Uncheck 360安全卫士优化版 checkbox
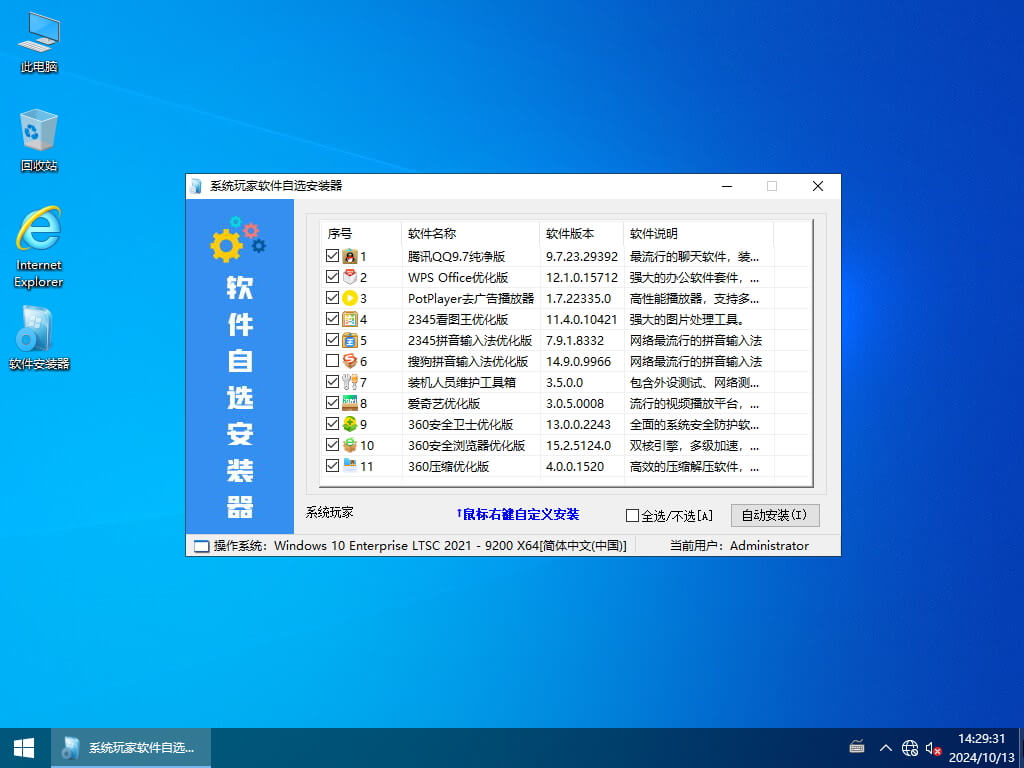The width and height of the screenshot is (1024, 768). tap(332, 424)
